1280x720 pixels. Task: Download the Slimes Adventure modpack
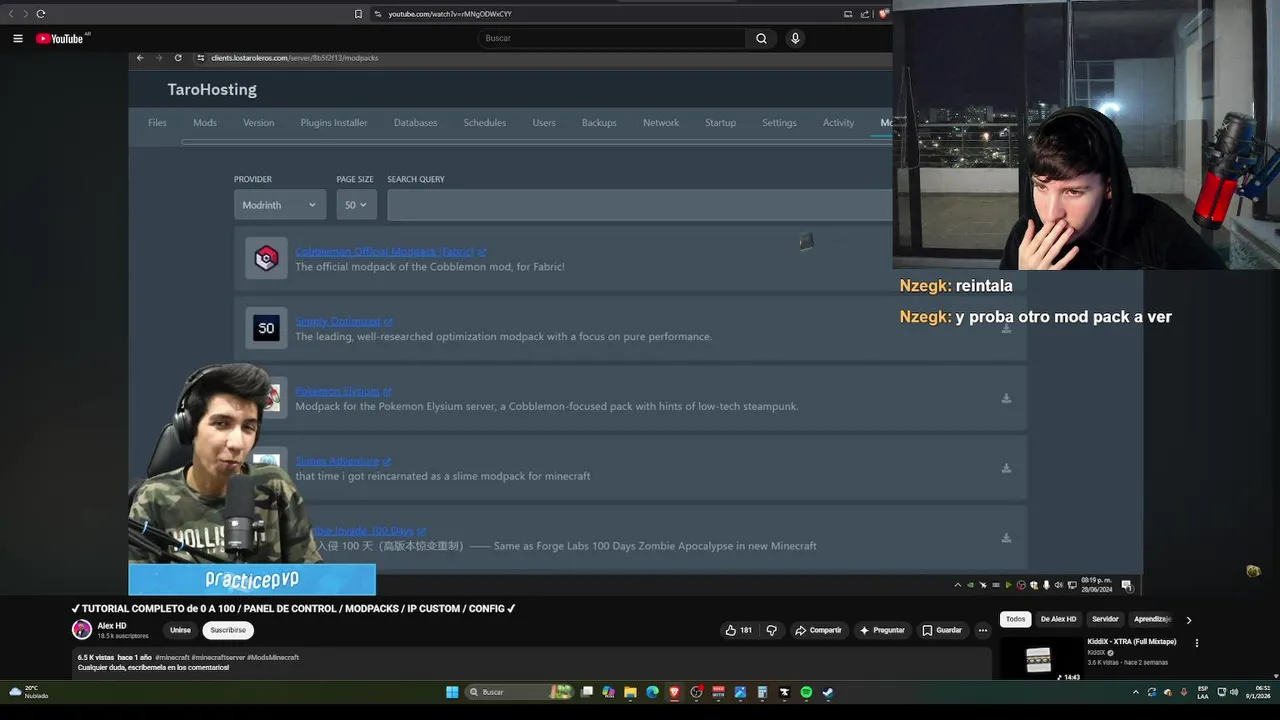tap(1006, 468)
